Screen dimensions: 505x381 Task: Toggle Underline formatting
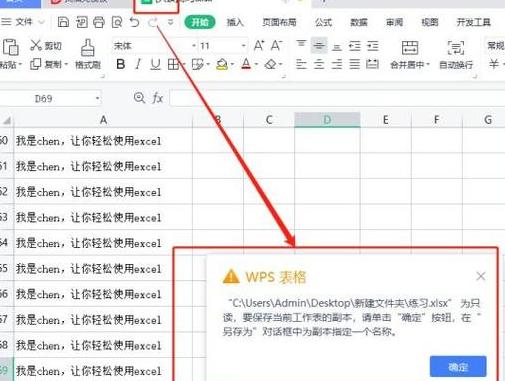[x=155, y=64]
